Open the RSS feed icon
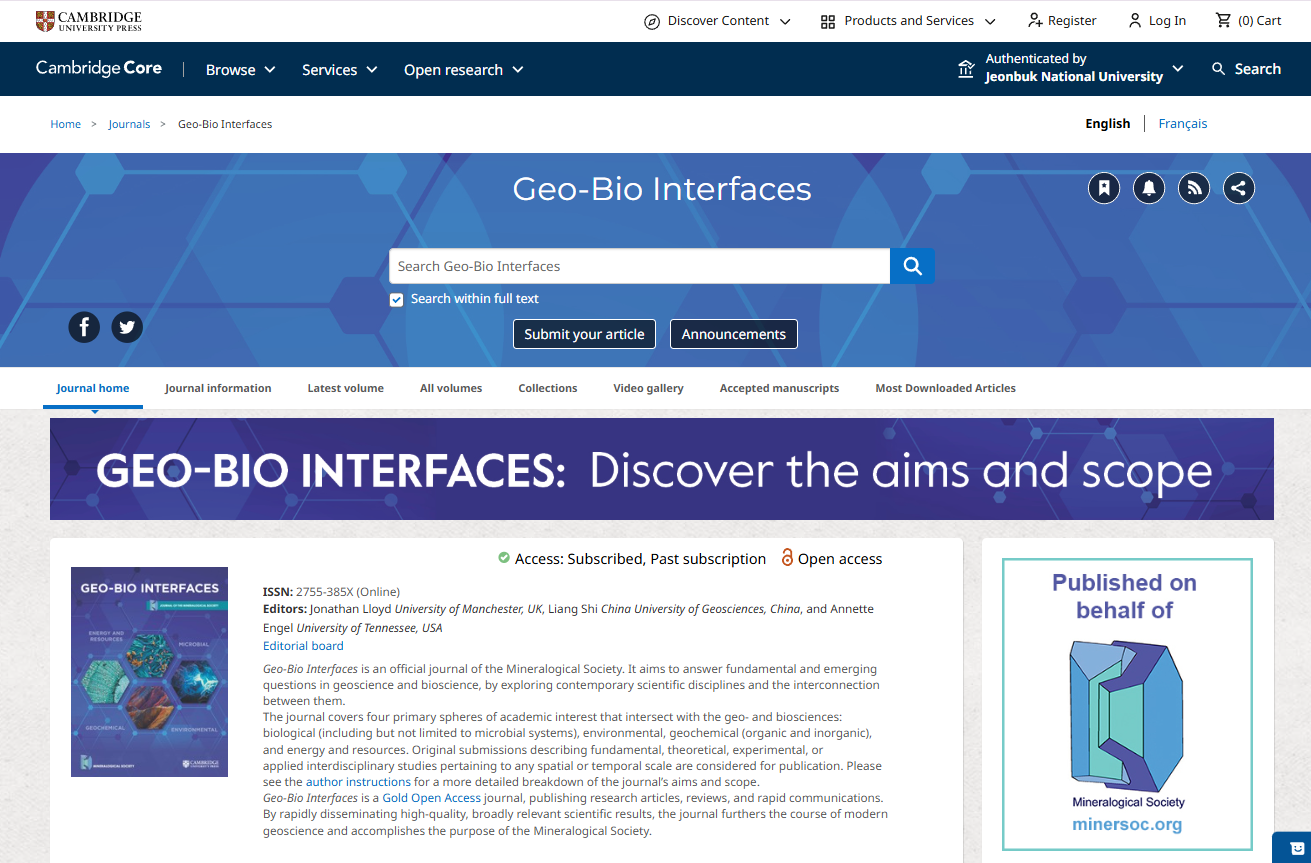 coord(1194,188)
